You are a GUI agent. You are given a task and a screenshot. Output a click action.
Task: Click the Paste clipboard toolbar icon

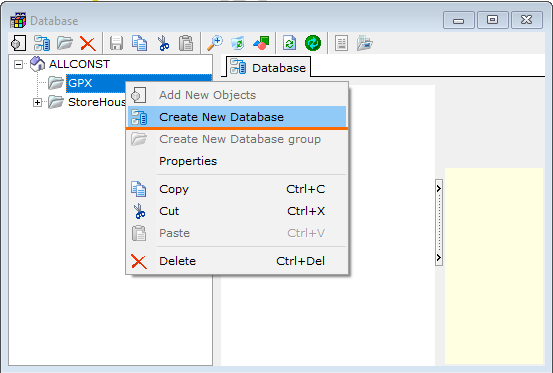click(x=186, y=43)
